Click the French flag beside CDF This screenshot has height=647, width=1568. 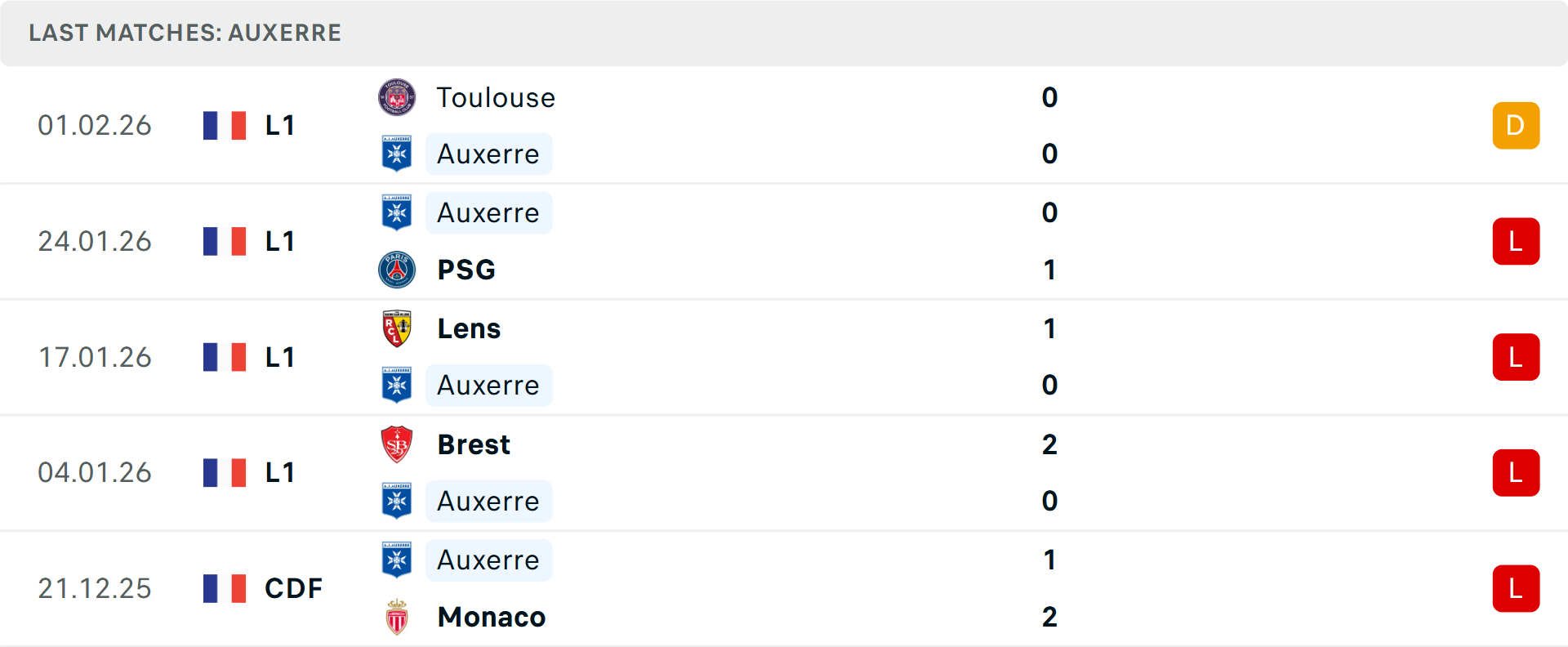click(225, 588)
